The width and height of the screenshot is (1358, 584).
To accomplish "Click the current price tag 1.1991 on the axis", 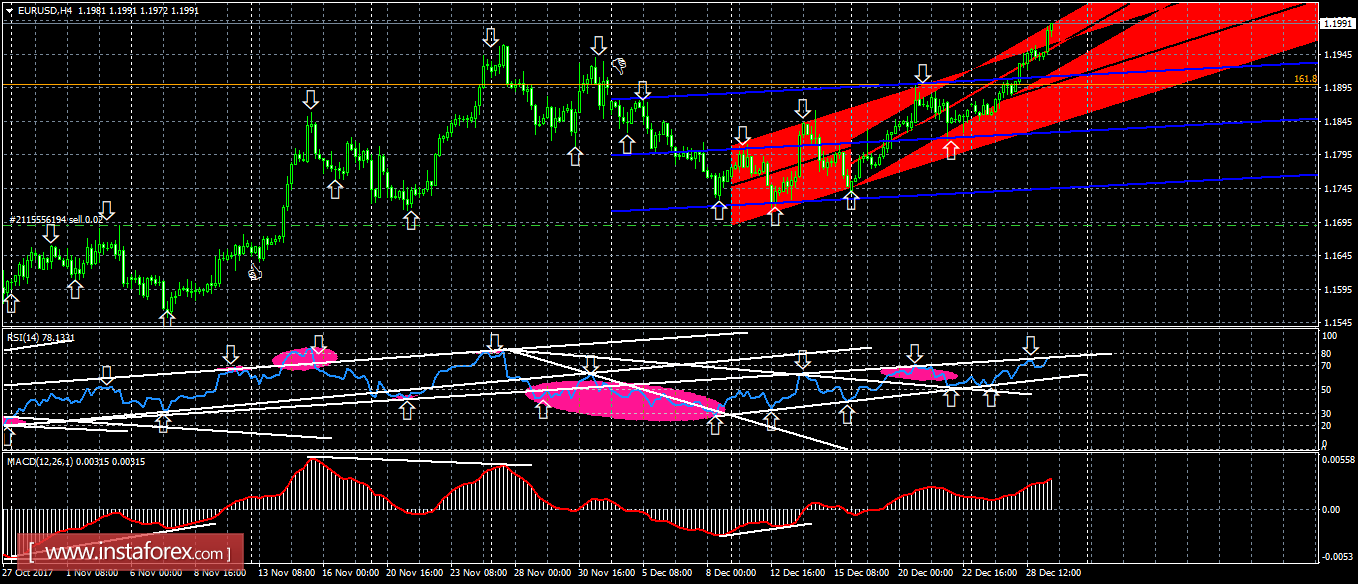I will tap(1336, 22).
